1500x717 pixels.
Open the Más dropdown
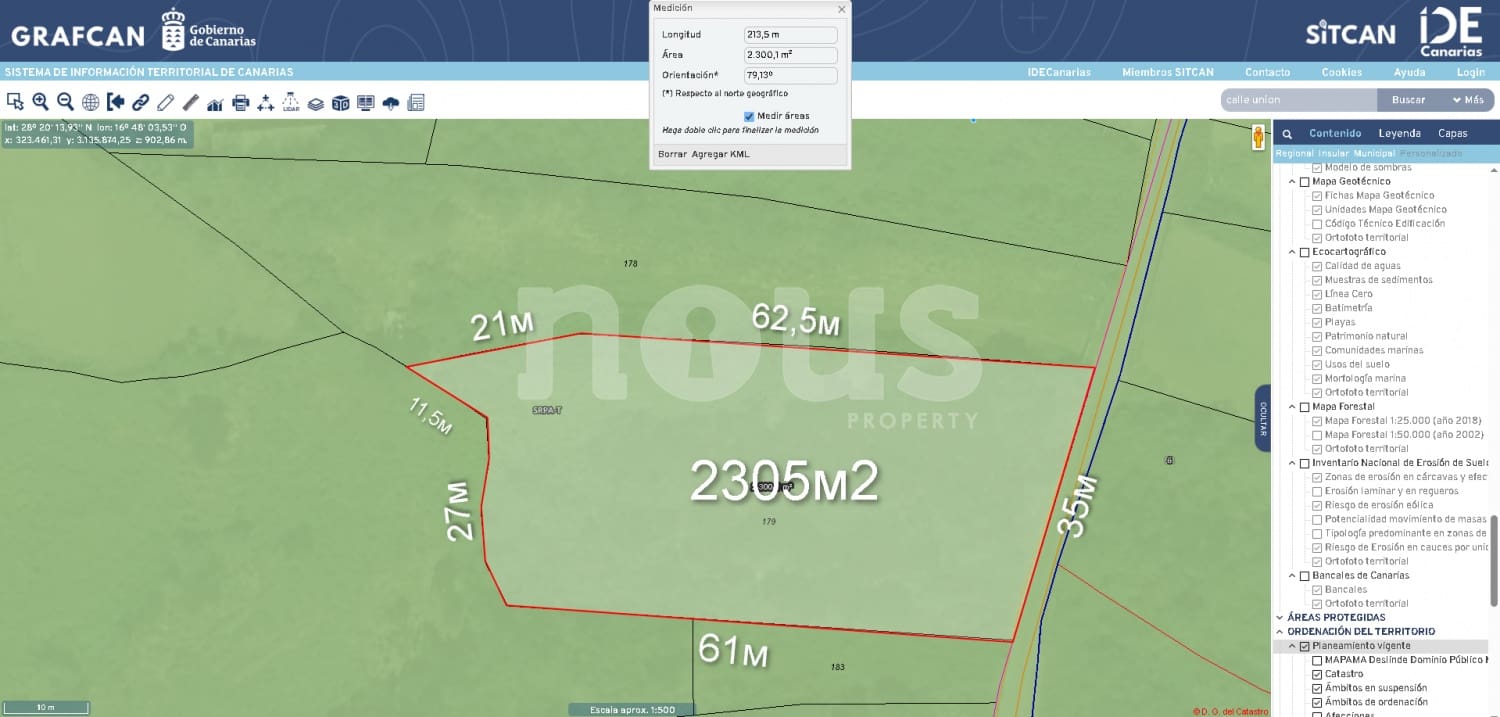1467,100
